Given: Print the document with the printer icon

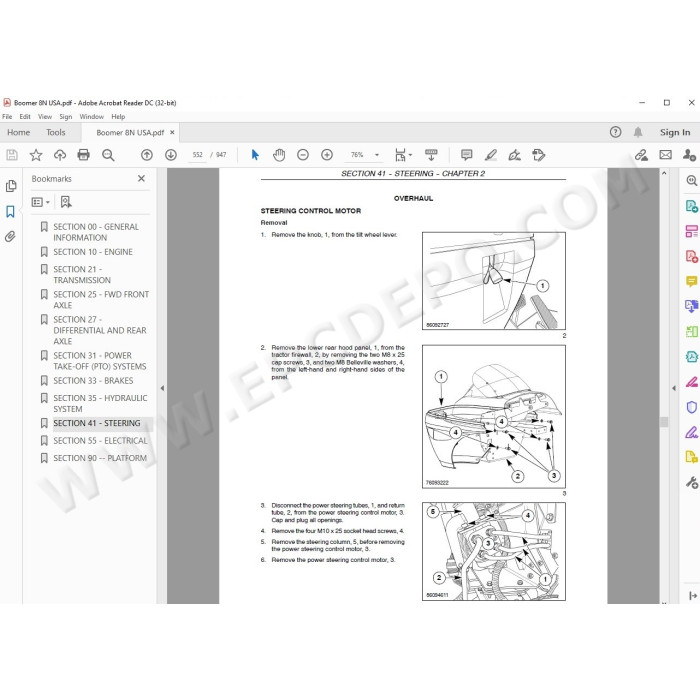Looking at the screenshot, I should (x=83, y=155).
